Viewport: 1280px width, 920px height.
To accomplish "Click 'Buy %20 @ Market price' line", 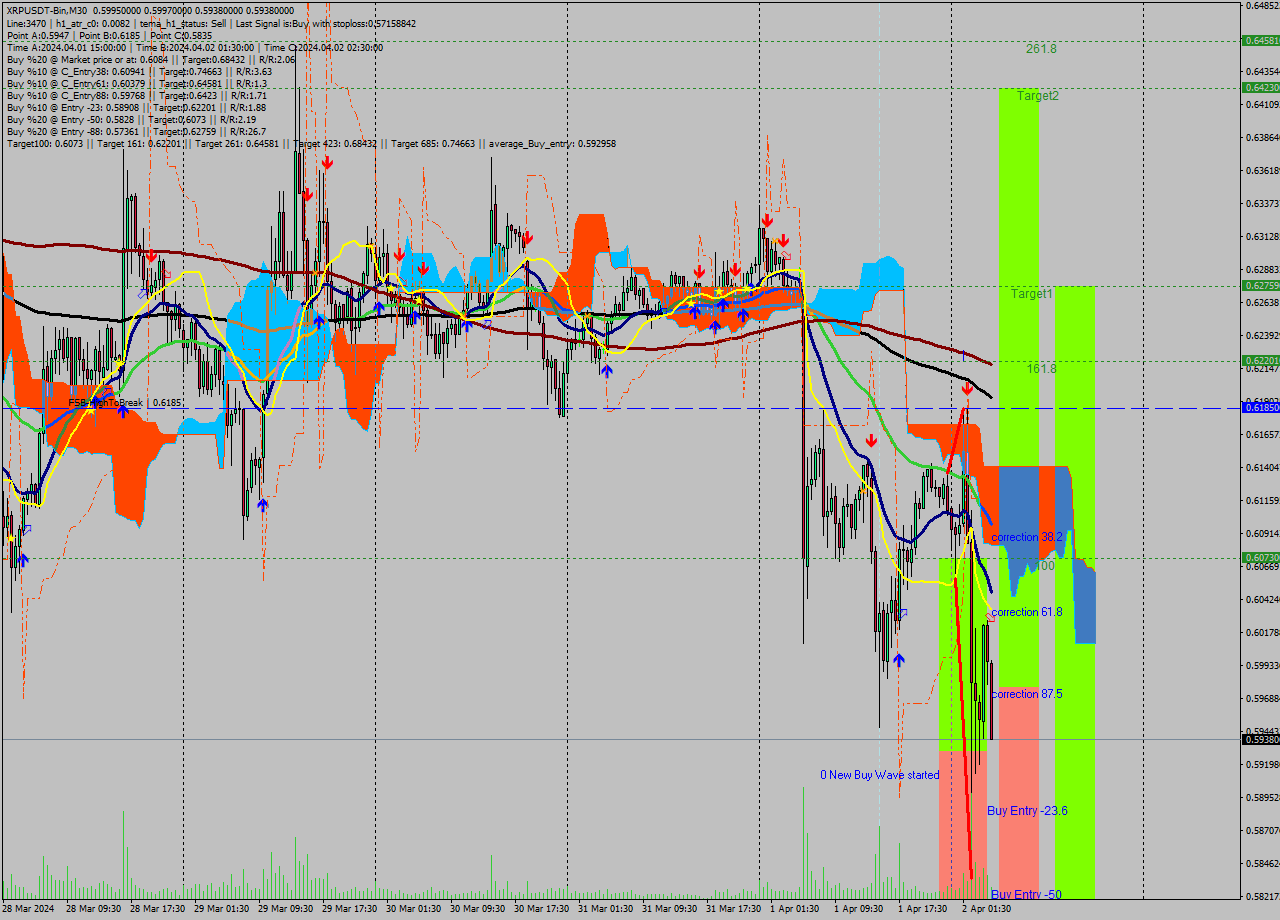I will coord(151,59).
